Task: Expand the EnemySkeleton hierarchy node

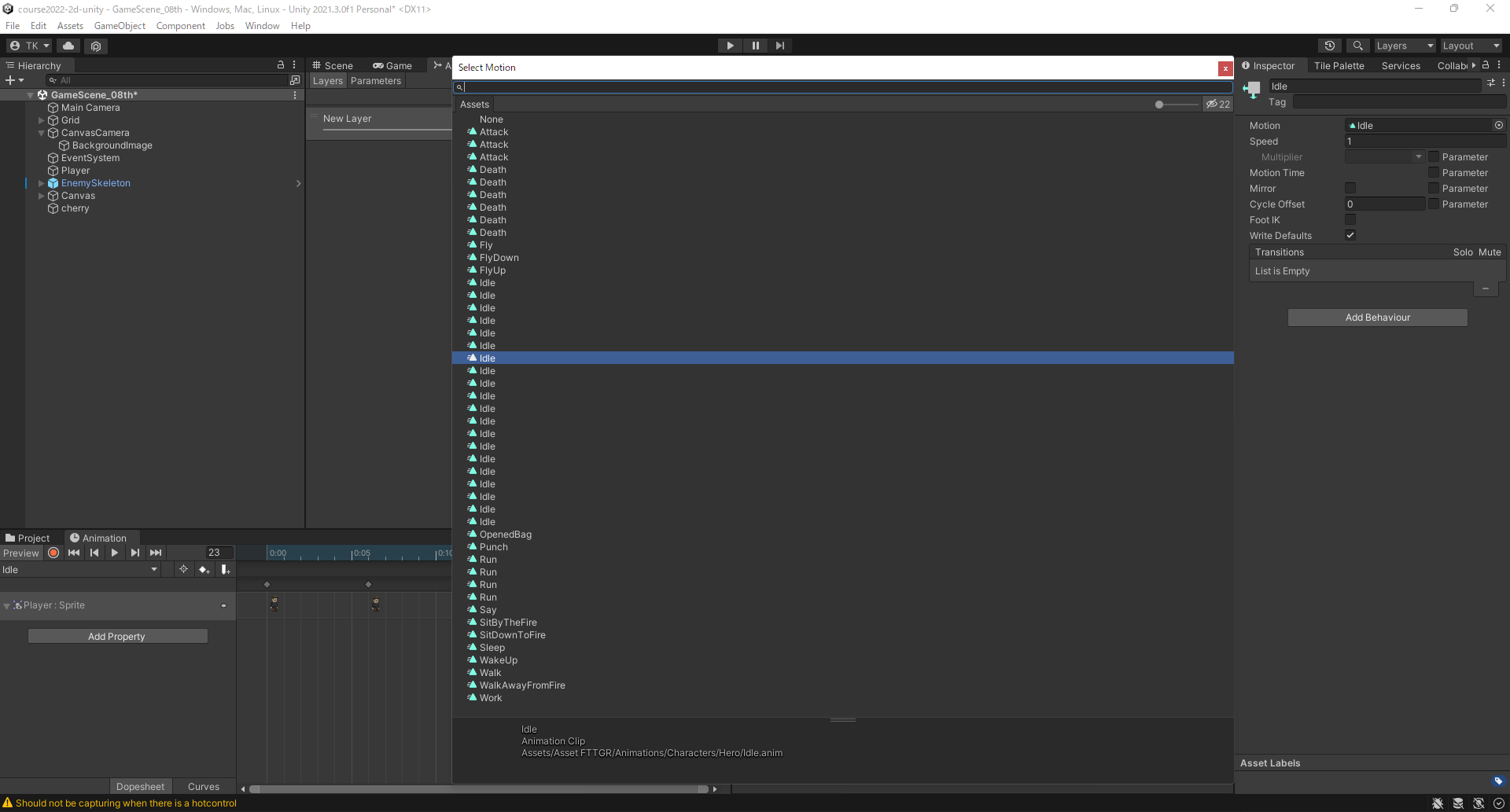Action: click(42, 183)
